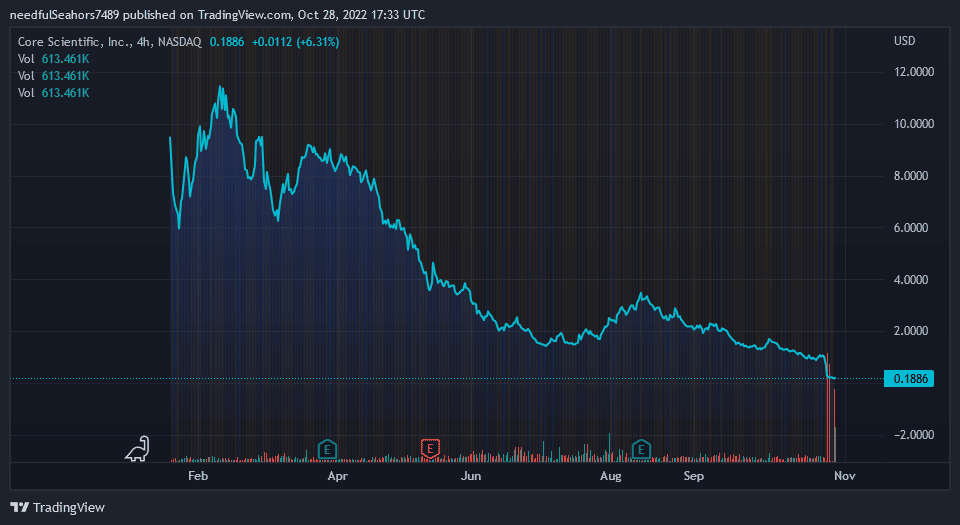Click the Sep label on time axis
The image size is (960, 525).
pos(694,476)
